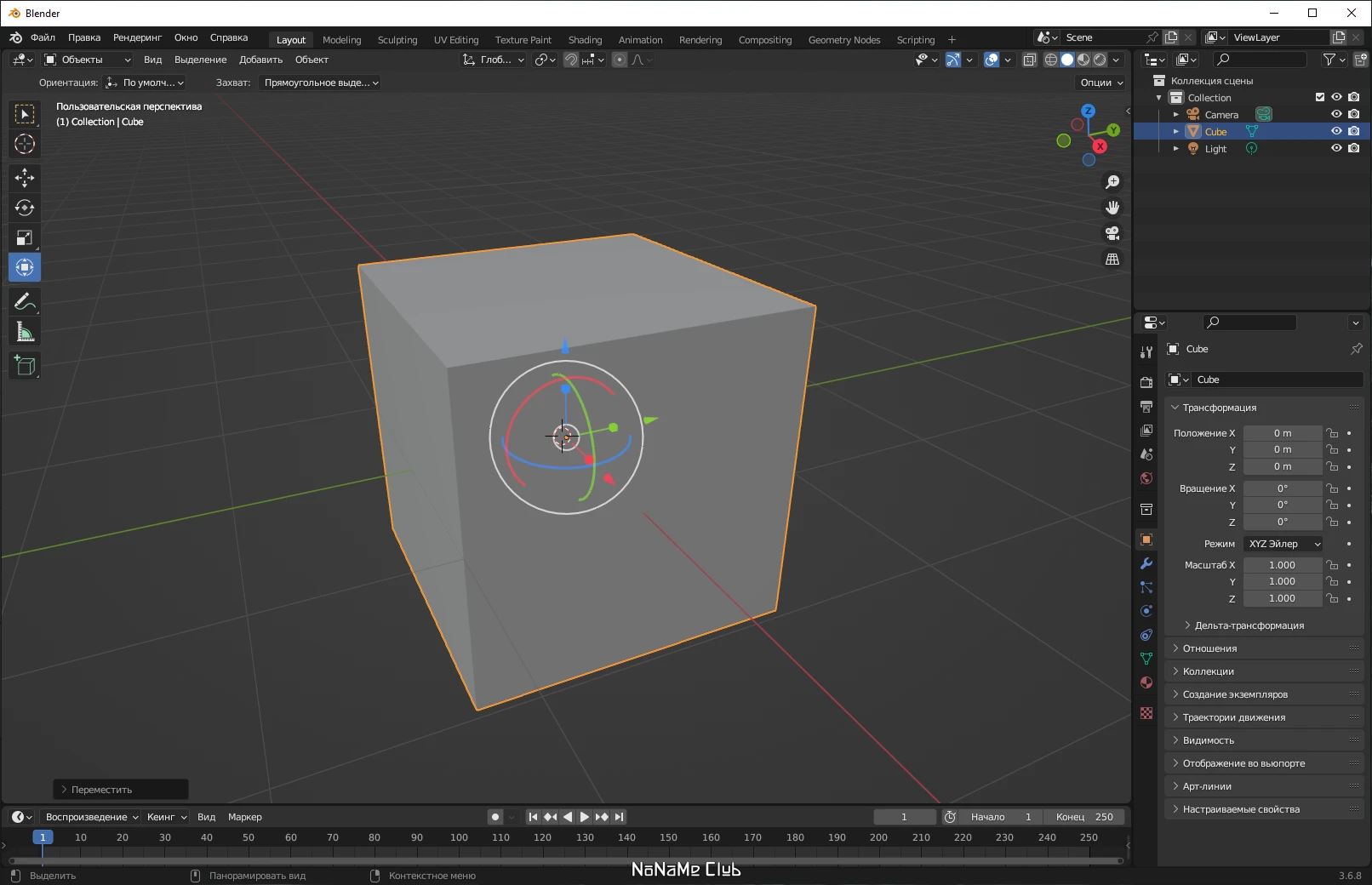Toggle camera view in the viewport
The image size is (1372, 885).
(x=1112, y=233)
